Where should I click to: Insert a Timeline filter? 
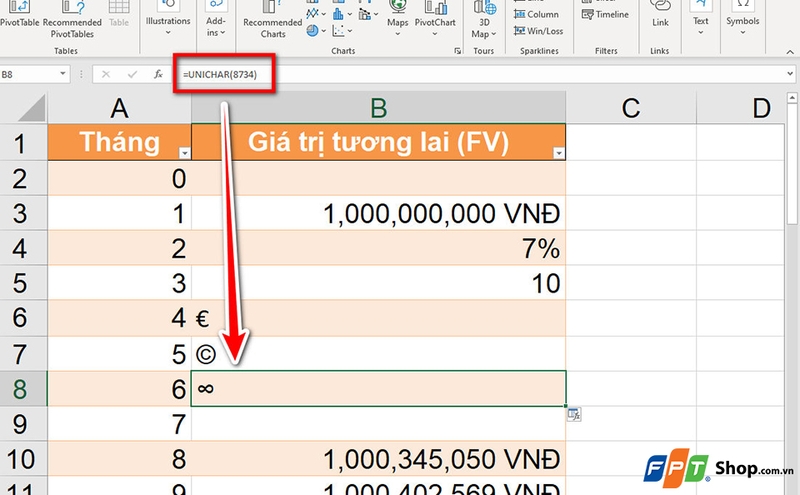pyautogui.click(x=605, y=14)
